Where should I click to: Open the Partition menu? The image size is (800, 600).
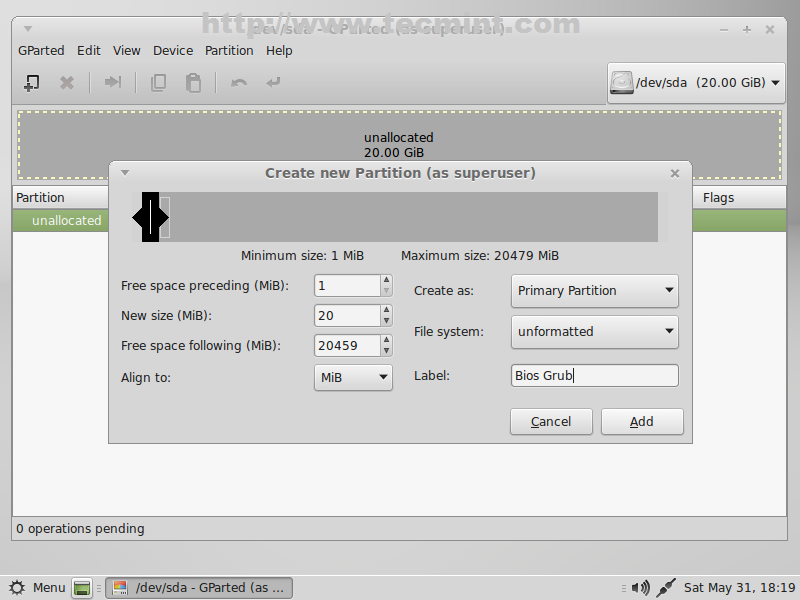(229, 51)
